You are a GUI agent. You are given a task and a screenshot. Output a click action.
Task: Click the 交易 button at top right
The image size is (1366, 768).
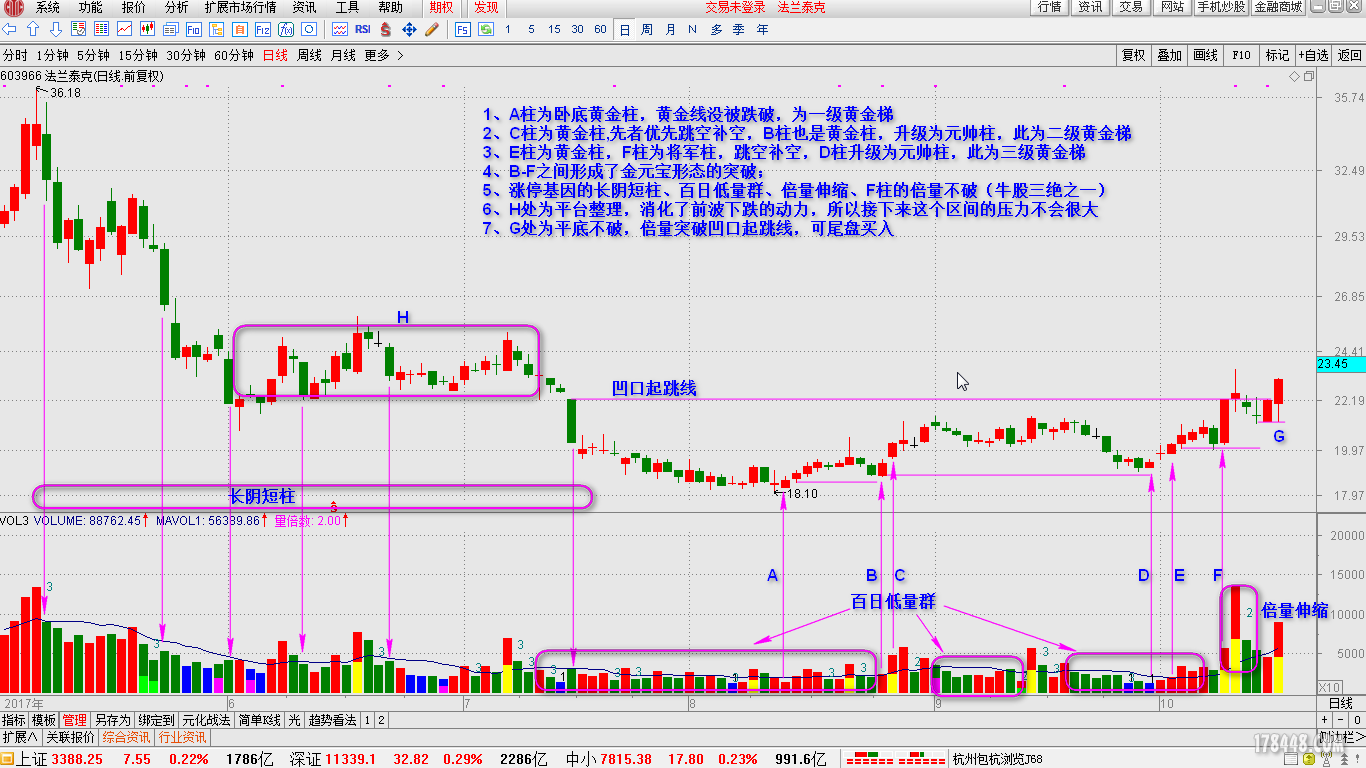1131,7
